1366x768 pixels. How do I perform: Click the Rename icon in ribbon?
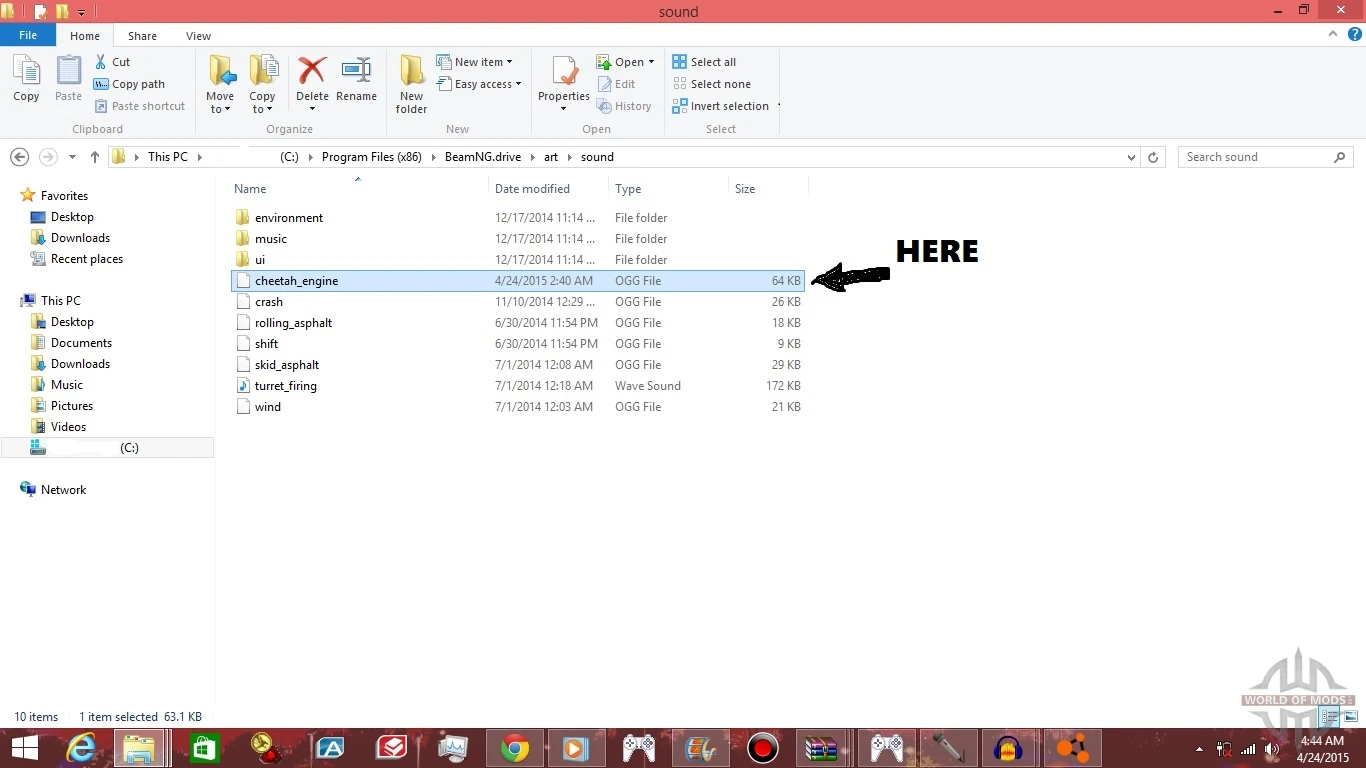[x=356, y=72]
